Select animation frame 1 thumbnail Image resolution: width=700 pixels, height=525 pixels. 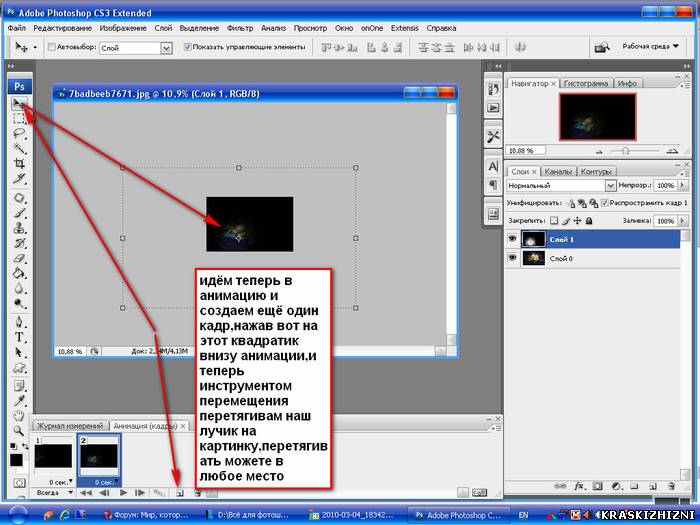[x=53, y=456]
